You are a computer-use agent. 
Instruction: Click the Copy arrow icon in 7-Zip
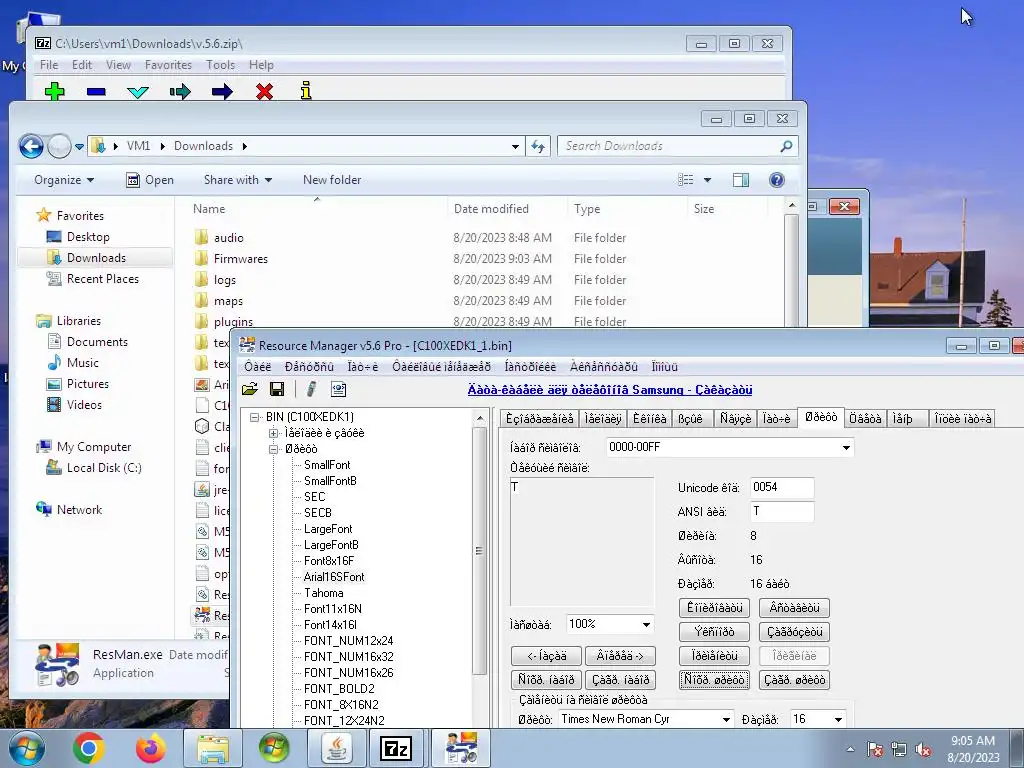(x=180, y=91)
